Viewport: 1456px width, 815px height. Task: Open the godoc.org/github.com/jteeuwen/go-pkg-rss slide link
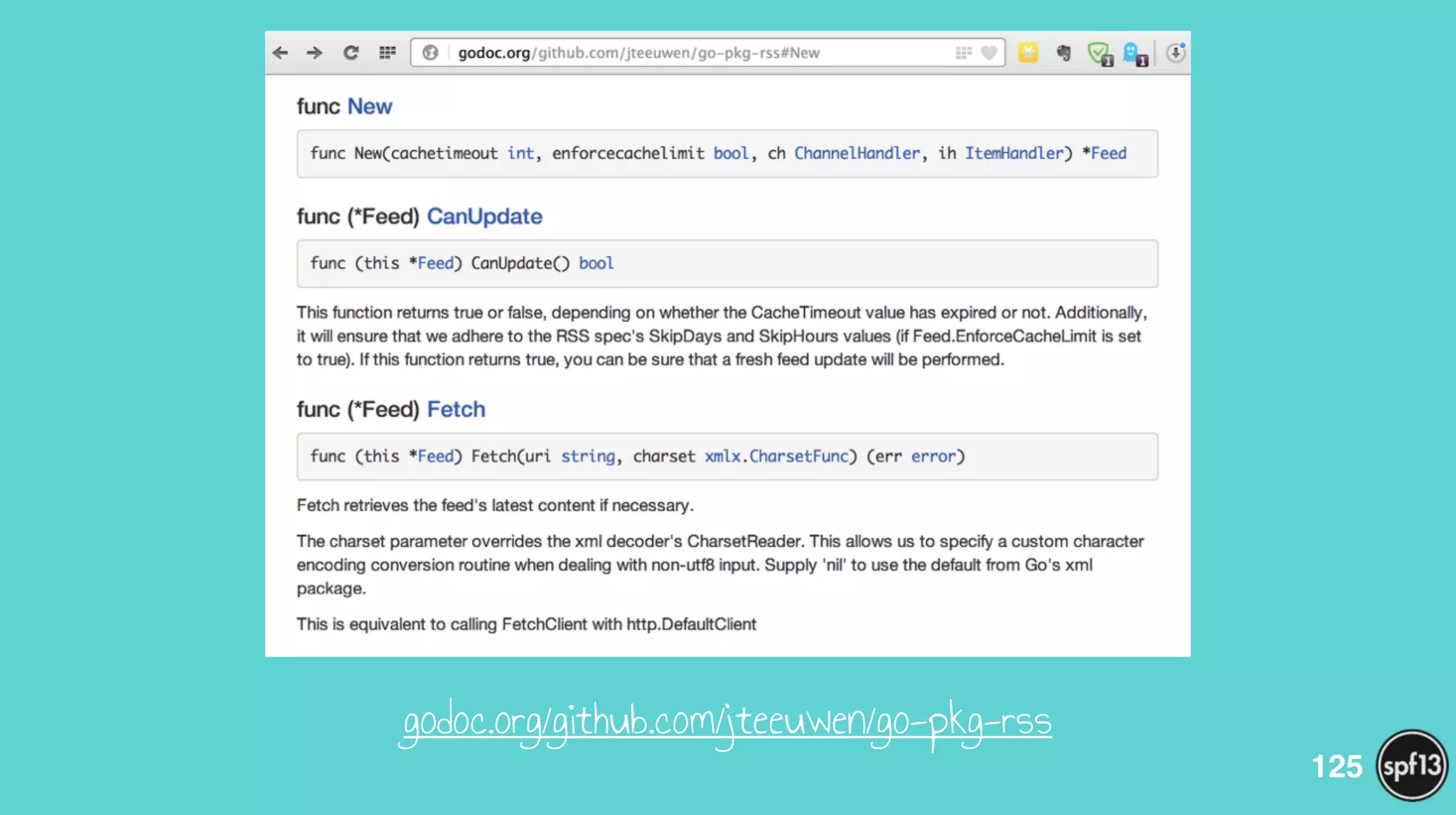pyautogui.click(x=727, y=723)
